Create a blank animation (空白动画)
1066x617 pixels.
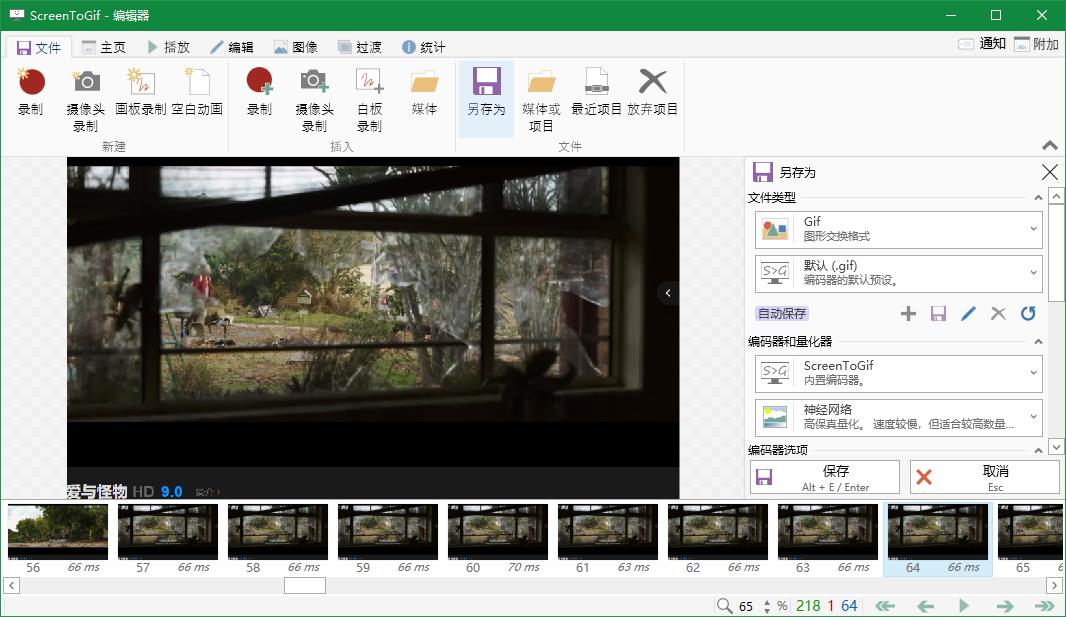(197, 92)
